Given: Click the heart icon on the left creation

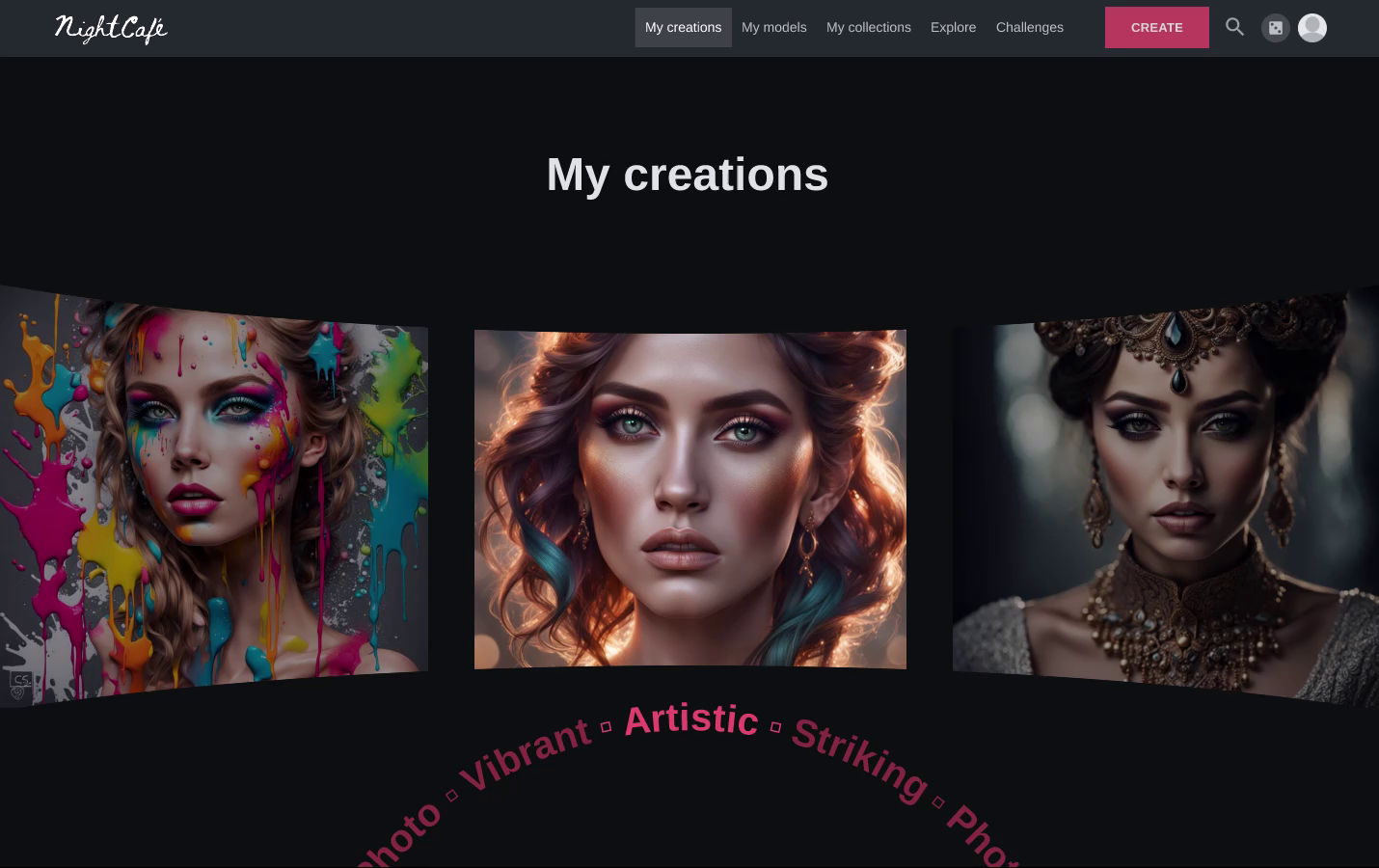Looking at the screenshot, I should coord(16,692).
